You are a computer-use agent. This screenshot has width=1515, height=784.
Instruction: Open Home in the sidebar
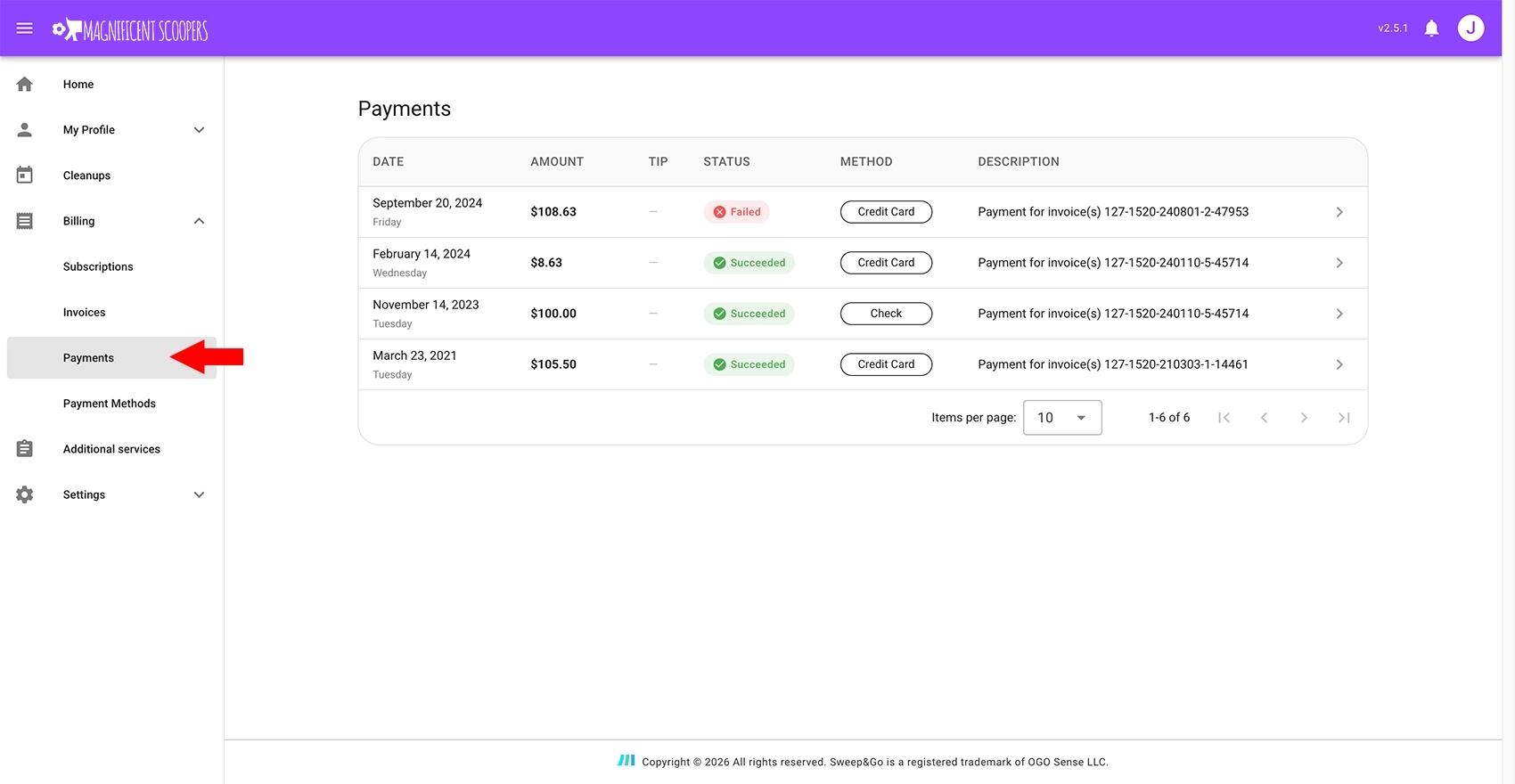(78, 85)
